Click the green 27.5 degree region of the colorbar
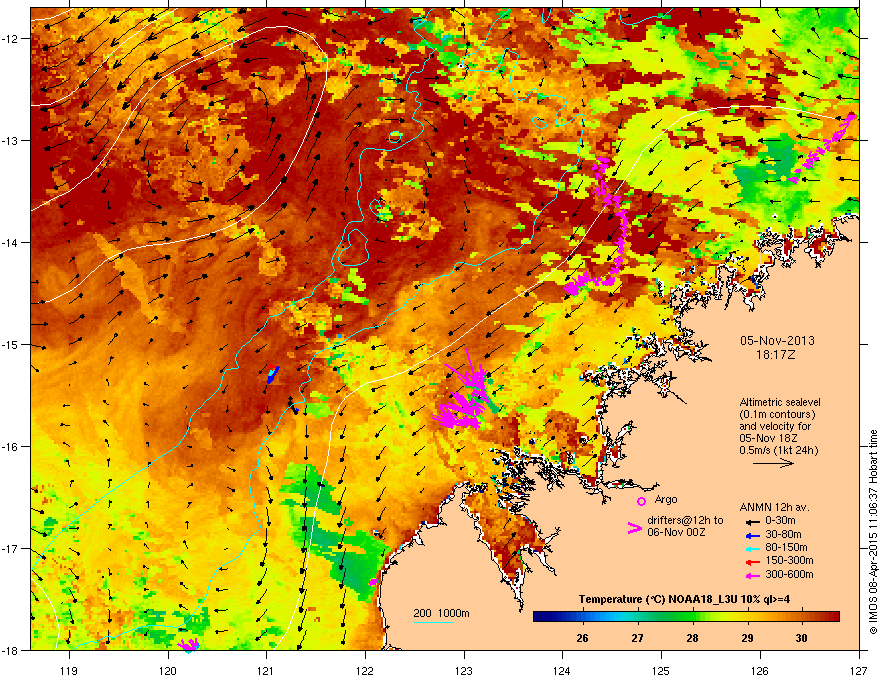Viewport: 880px width, 680px height. (665, 617)
